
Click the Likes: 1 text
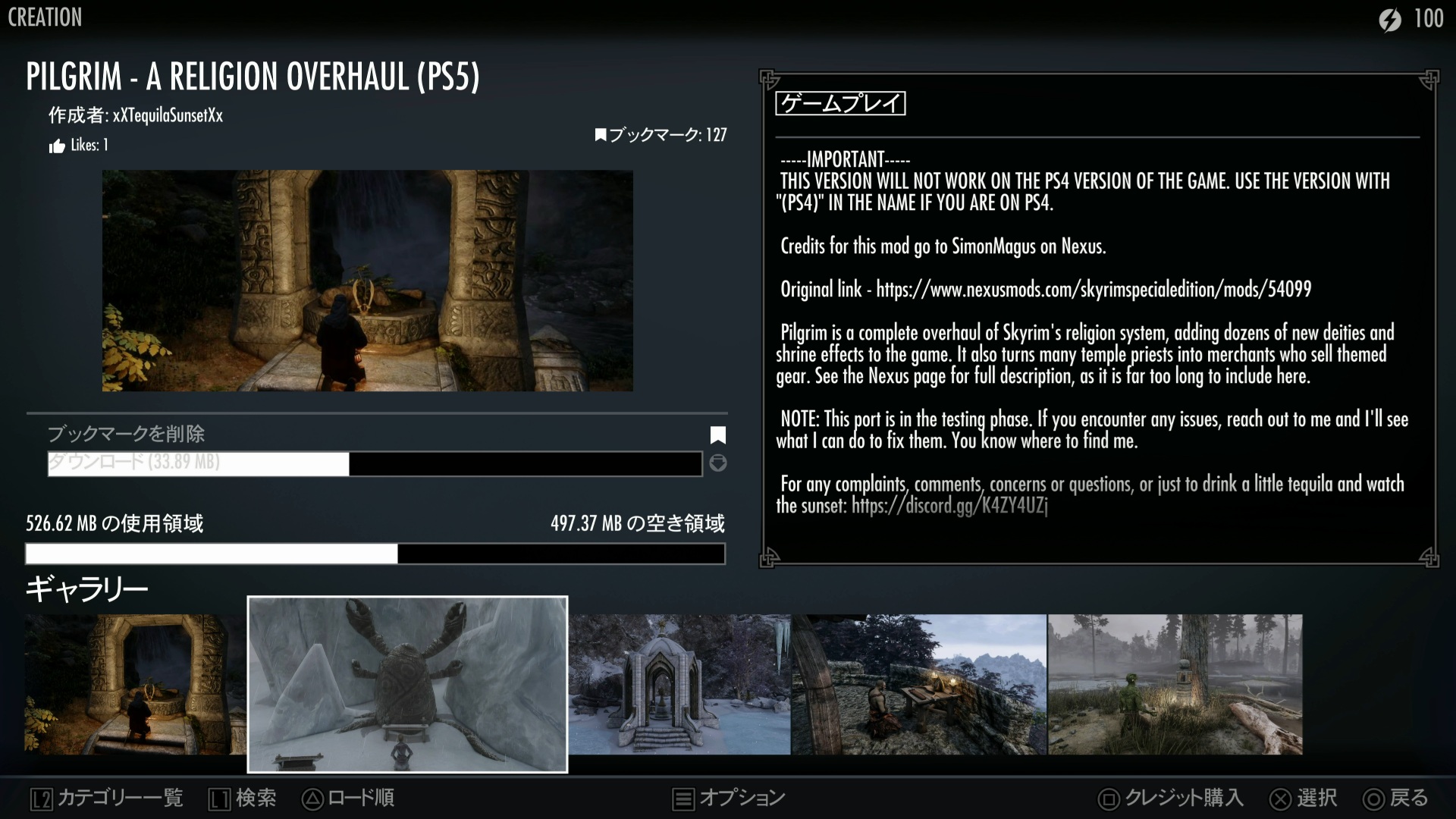tap(89, 145)
